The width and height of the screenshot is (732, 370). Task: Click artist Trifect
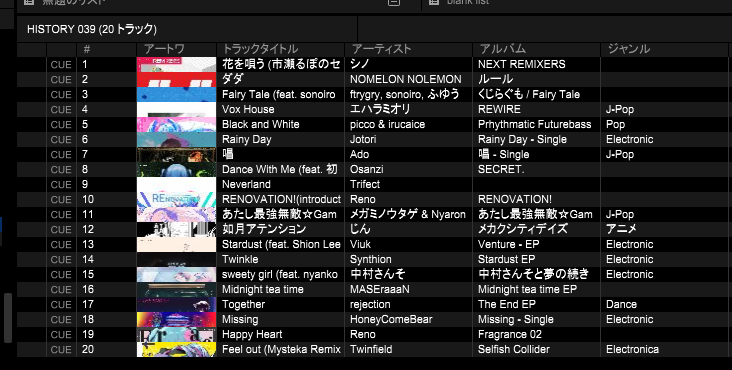365,184
